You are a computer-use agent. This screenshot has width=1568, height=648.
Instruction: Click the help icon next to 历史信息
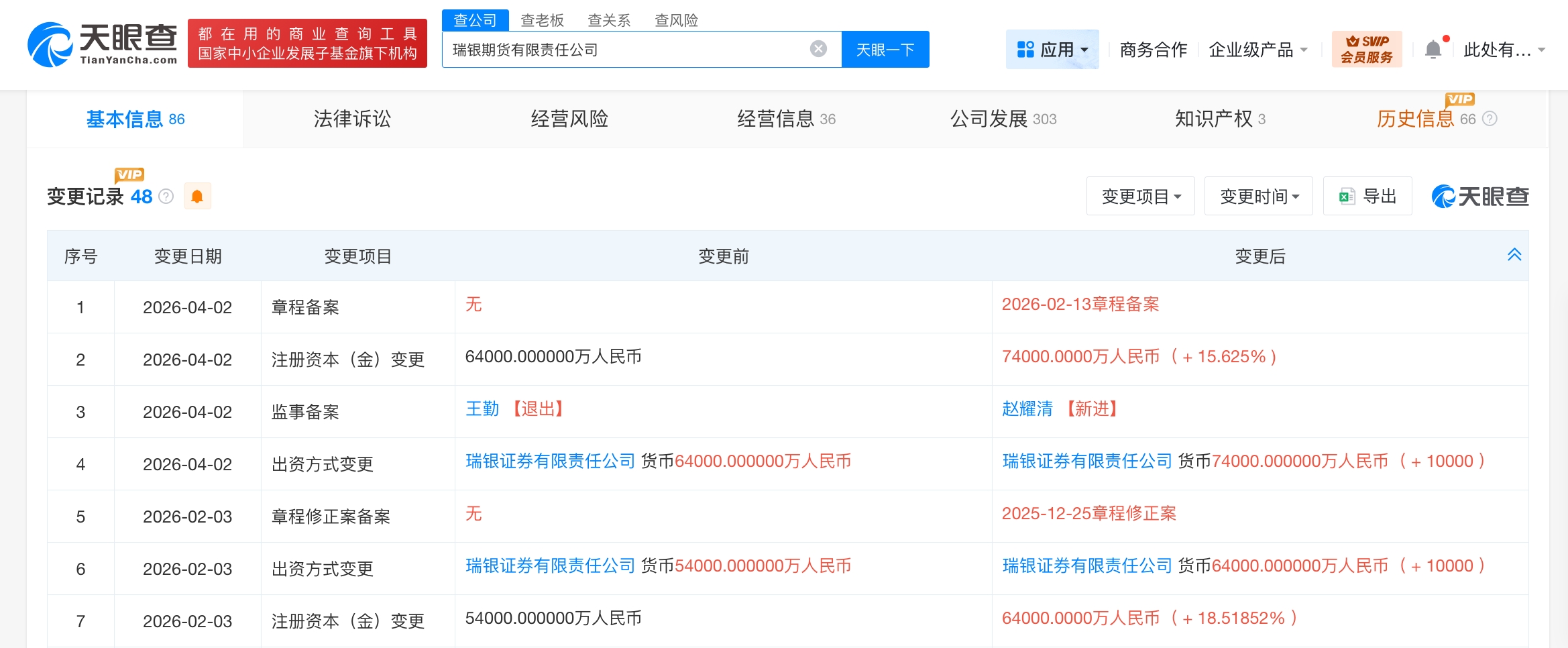click(1490, 119)
